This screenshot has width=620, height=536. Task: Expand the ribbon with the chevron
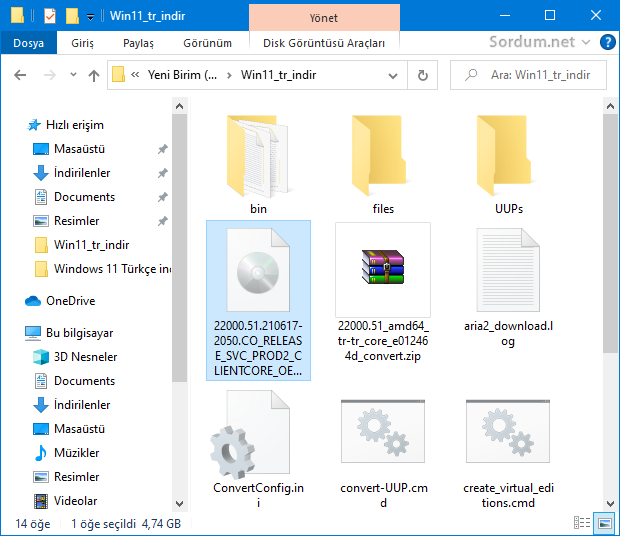point(586,42)
